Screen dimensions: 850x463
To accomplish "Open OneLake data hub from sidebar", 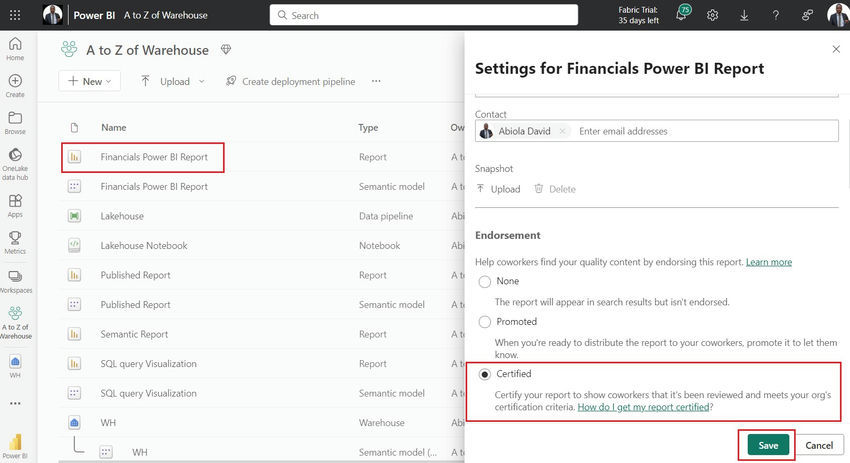I will 15,161.
